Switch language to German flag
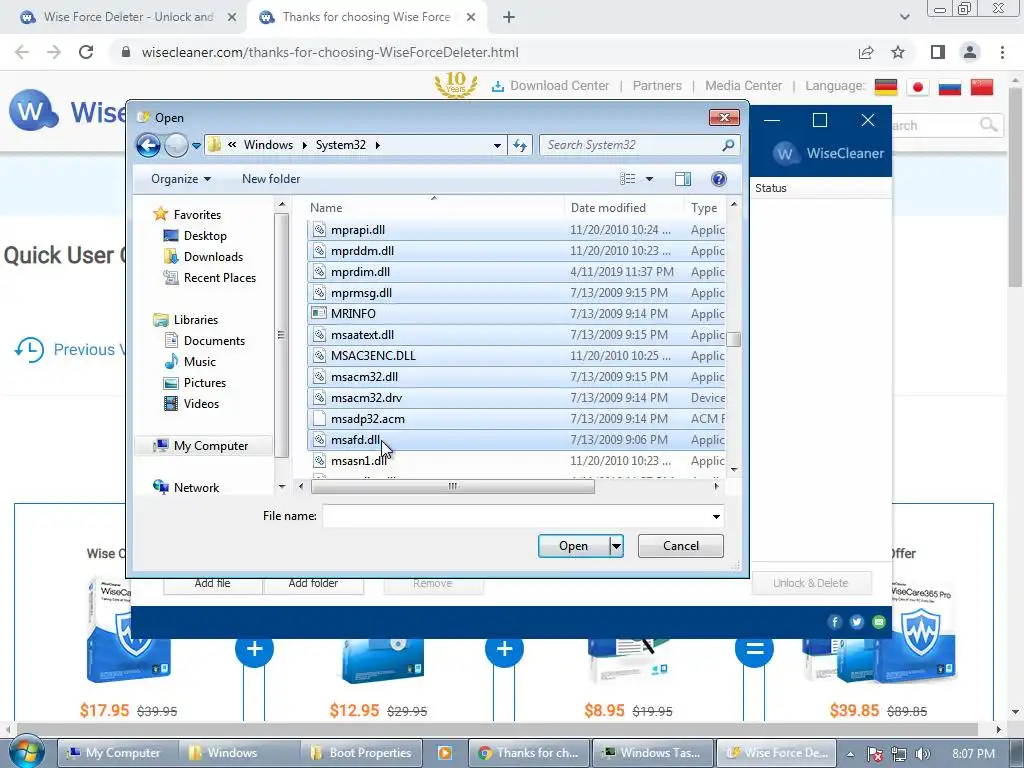Screen dimensions: 1024x768 (886, 86)
